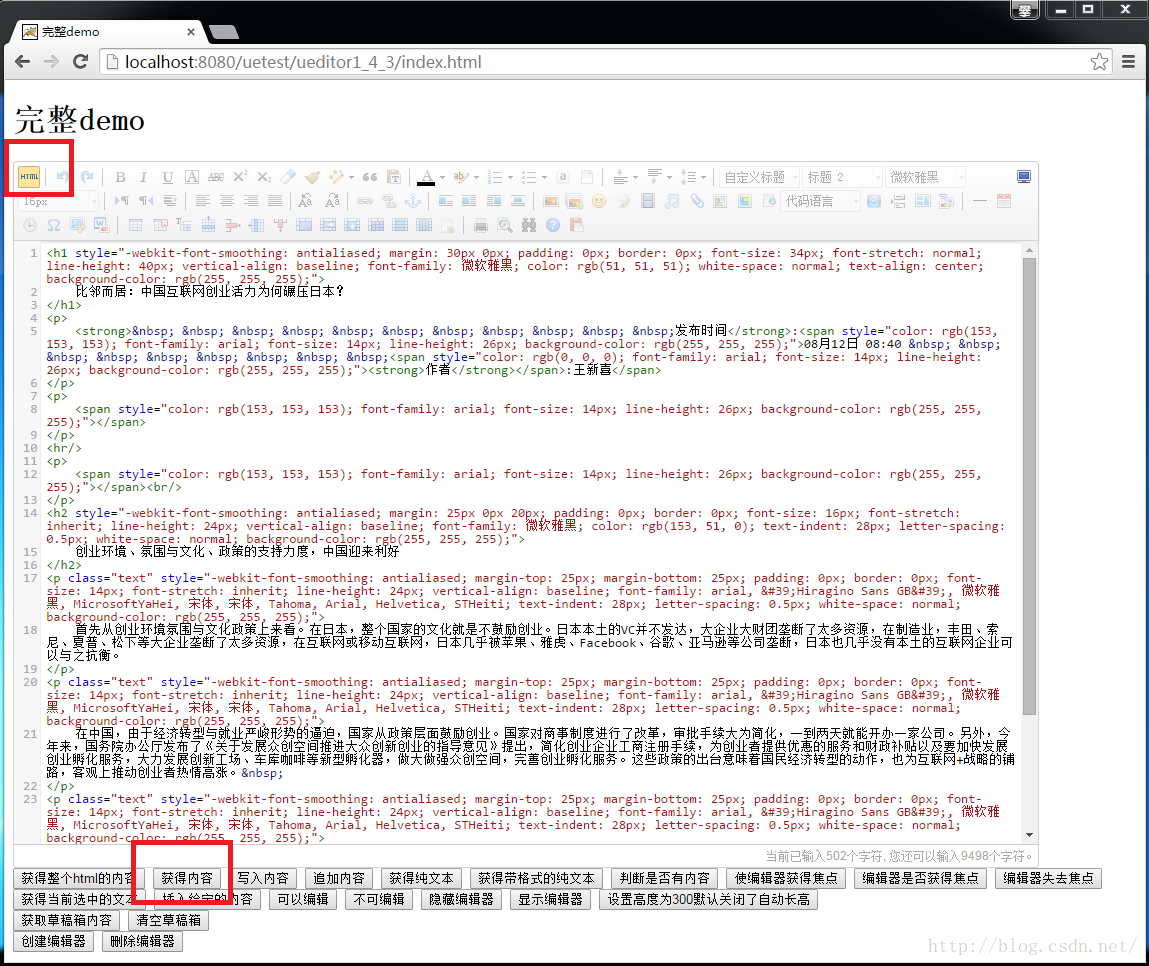Click the scrawl palette icon
This screenshot has height=966, width=1149.
pyautogui.click(x=623, y=201)
